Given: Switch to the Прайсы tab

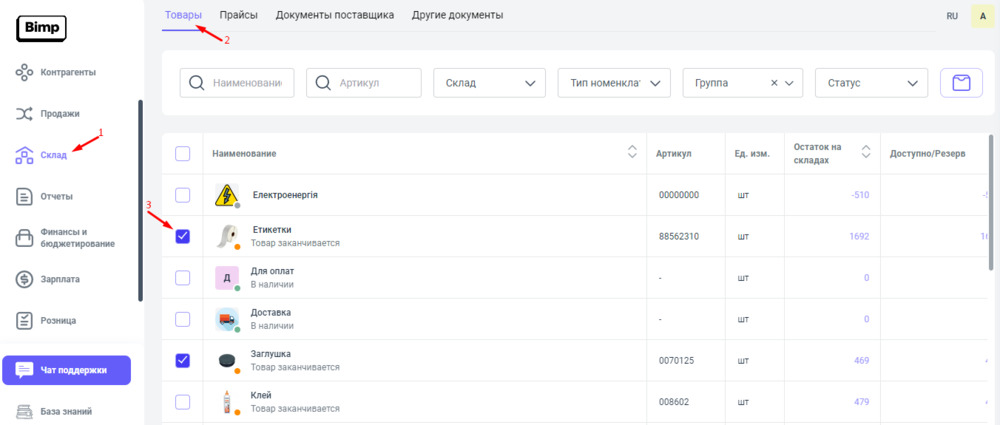Looking at the screenshot, I should click(x=238, y=15).
